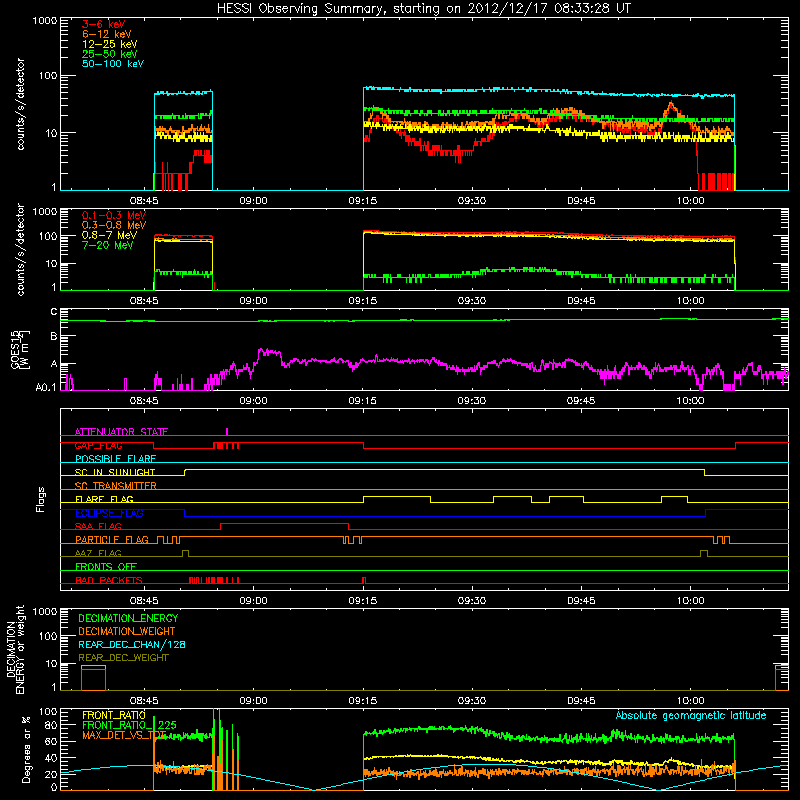
Task: Click counts/s/detector axis title of keV panel
Action: pyautogui.click(x=20, y=104)
